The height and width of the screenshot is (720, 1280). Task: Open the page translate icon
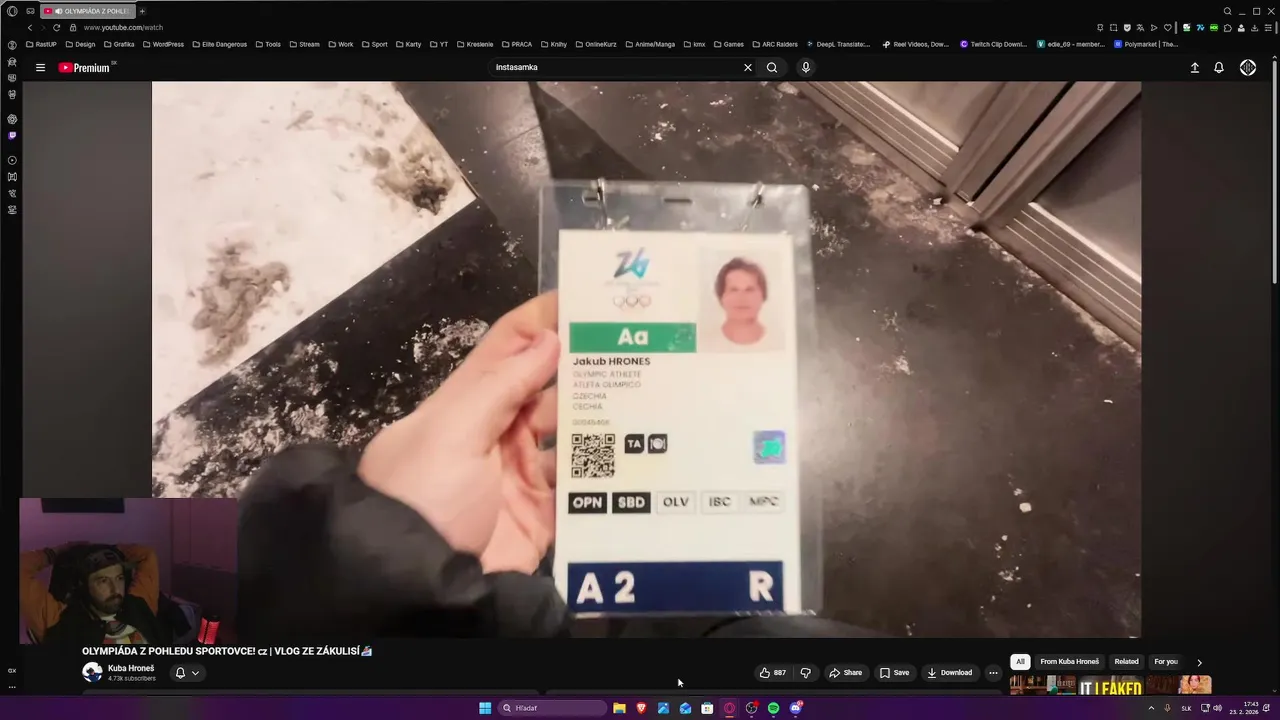tap(1140, 27)
